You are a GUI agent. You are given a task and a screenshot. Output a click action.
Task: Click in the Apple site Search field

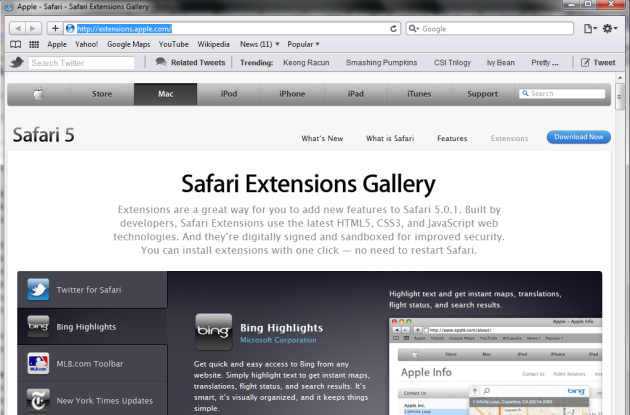pyautogui.click(x=562, y=94)
